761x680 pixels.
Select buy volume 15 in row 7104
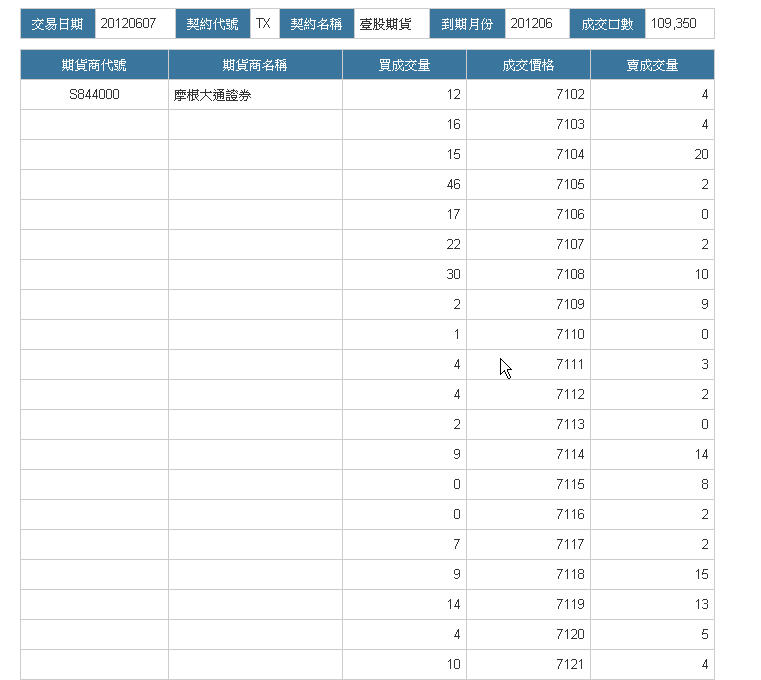[453, 154]
